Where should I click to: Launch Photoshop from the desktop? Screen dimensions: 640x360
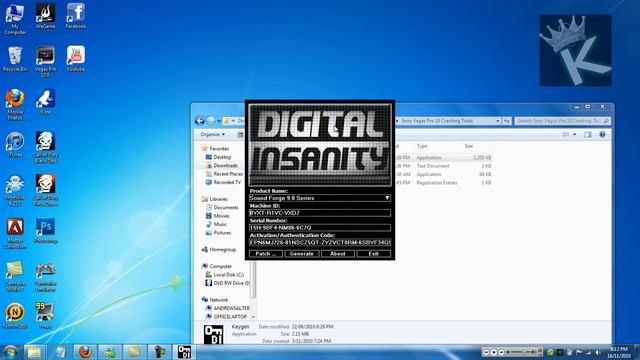(45, 231)
